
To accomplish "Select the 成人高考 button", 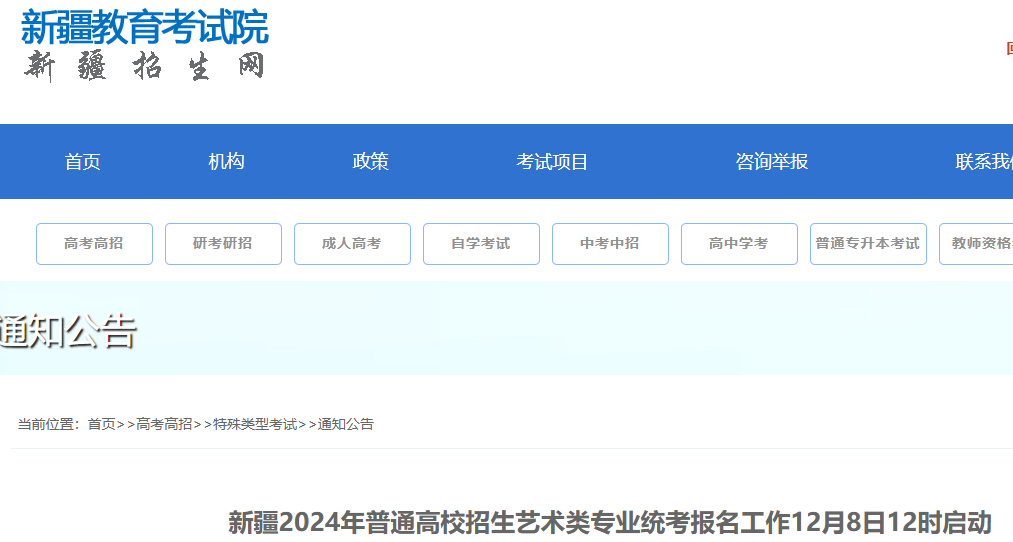I will click(352, 244).
